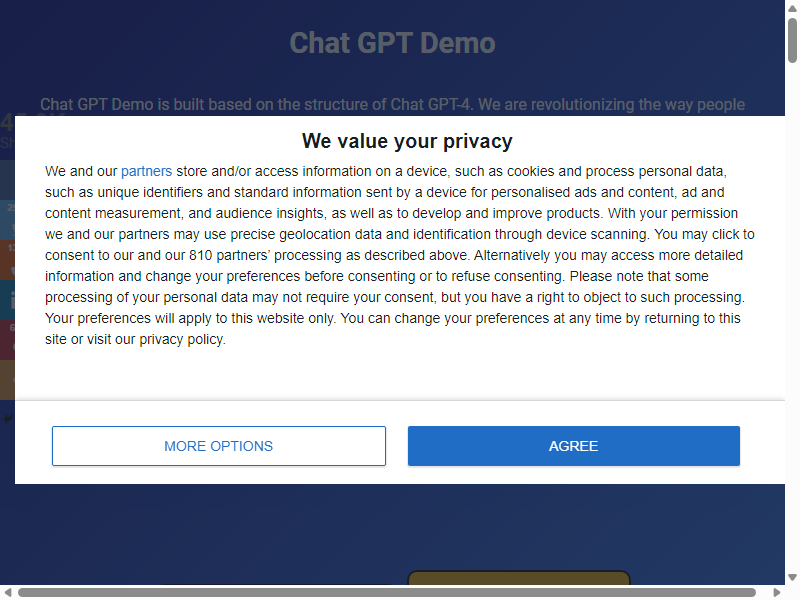This screenshot has width=800, height=600.
Task: Click the dimmed light-blue Twitter share strip
Action: click(x=7, y=219)
